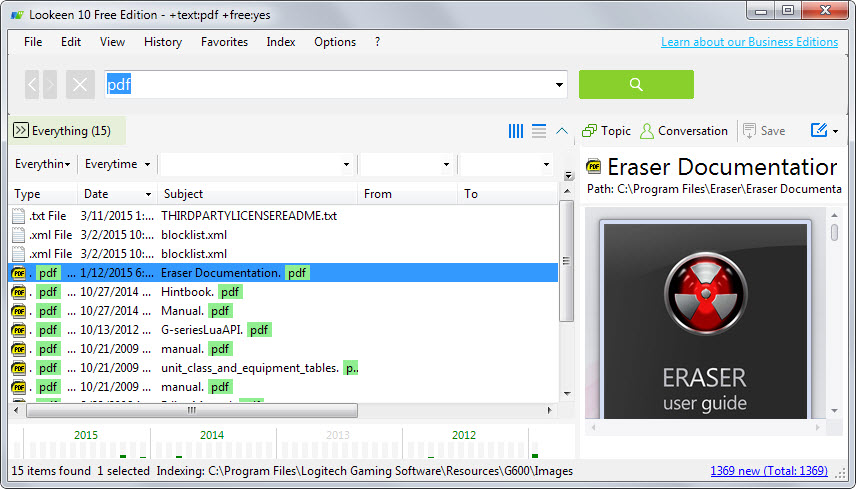Open Learn about our Business Editions link
The image size is (856, 489).
coord(749,42)
